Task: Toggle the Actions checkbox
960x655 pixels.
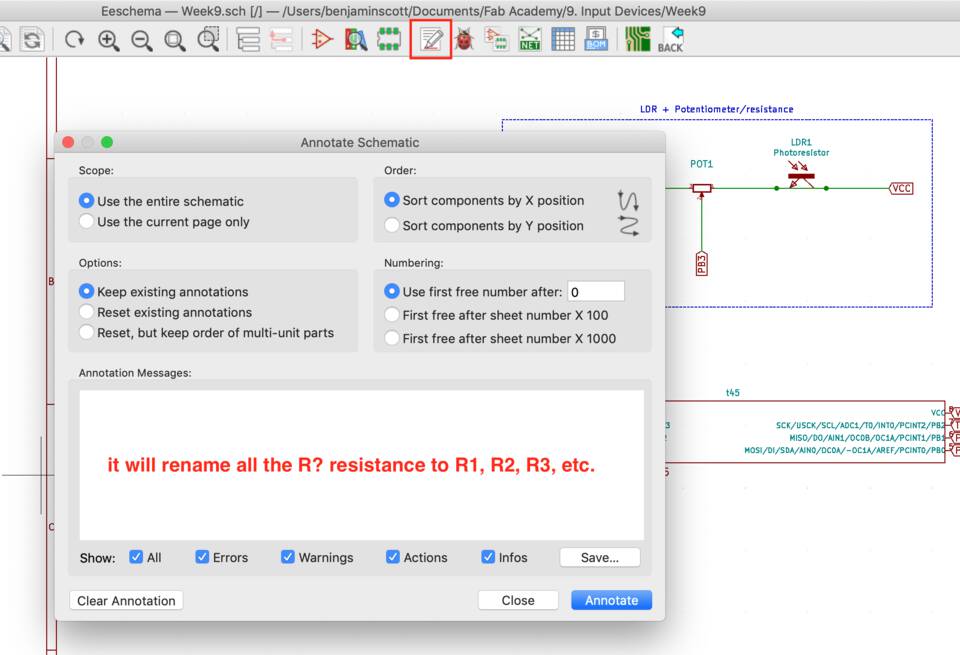Action: 392,557
